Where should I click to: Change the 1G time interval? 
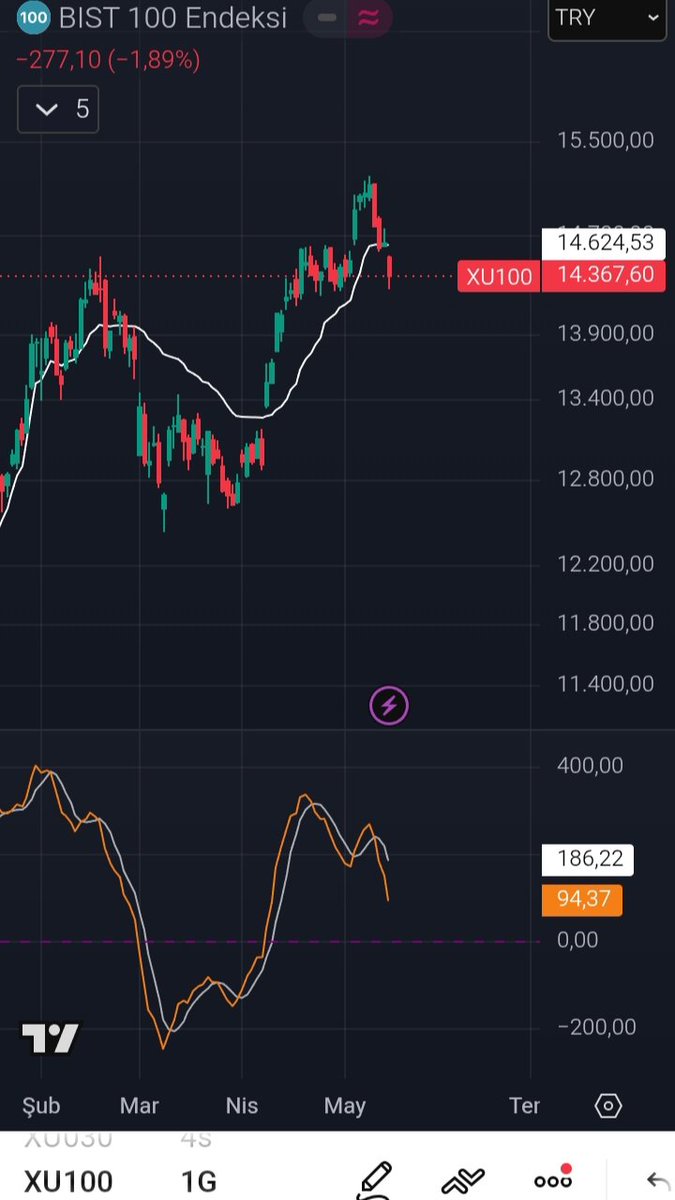[x=198, y=1181]
